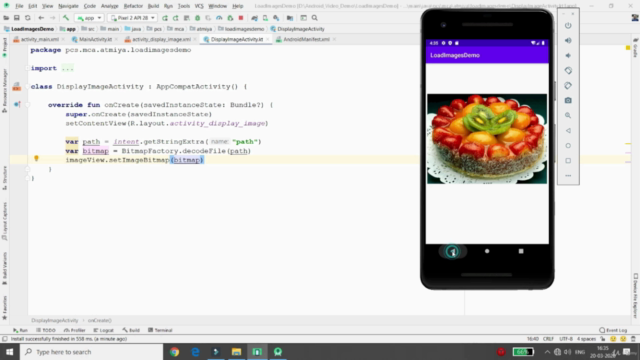Viewport: 640px width, 360px height.
Task: Open the Tools menu
Action: tap(184, 6)
